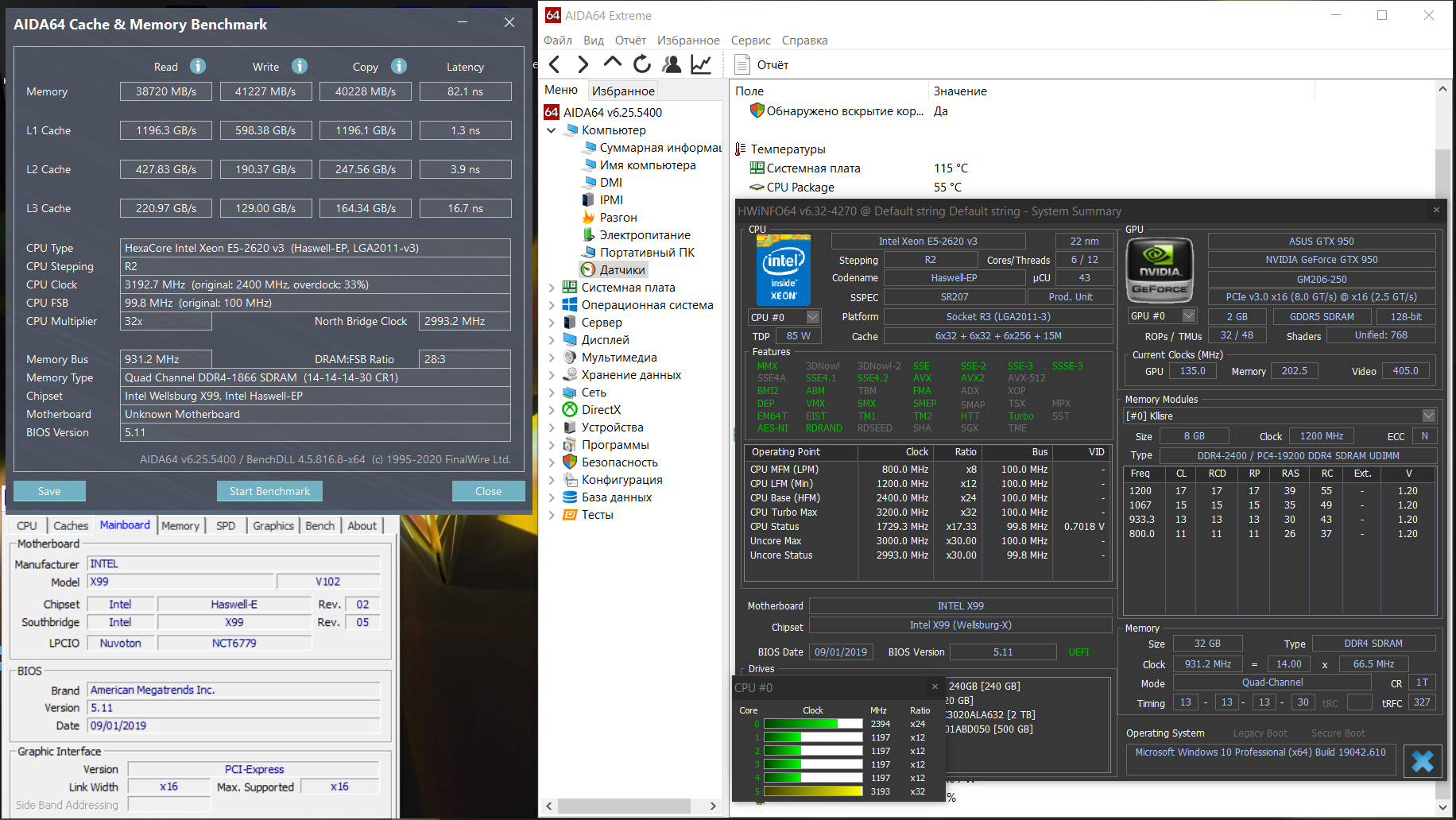Click the AIDA64 tree horizontal scrollbar right arrow
The image size is (1456, 820).
(x=713, y=806)
